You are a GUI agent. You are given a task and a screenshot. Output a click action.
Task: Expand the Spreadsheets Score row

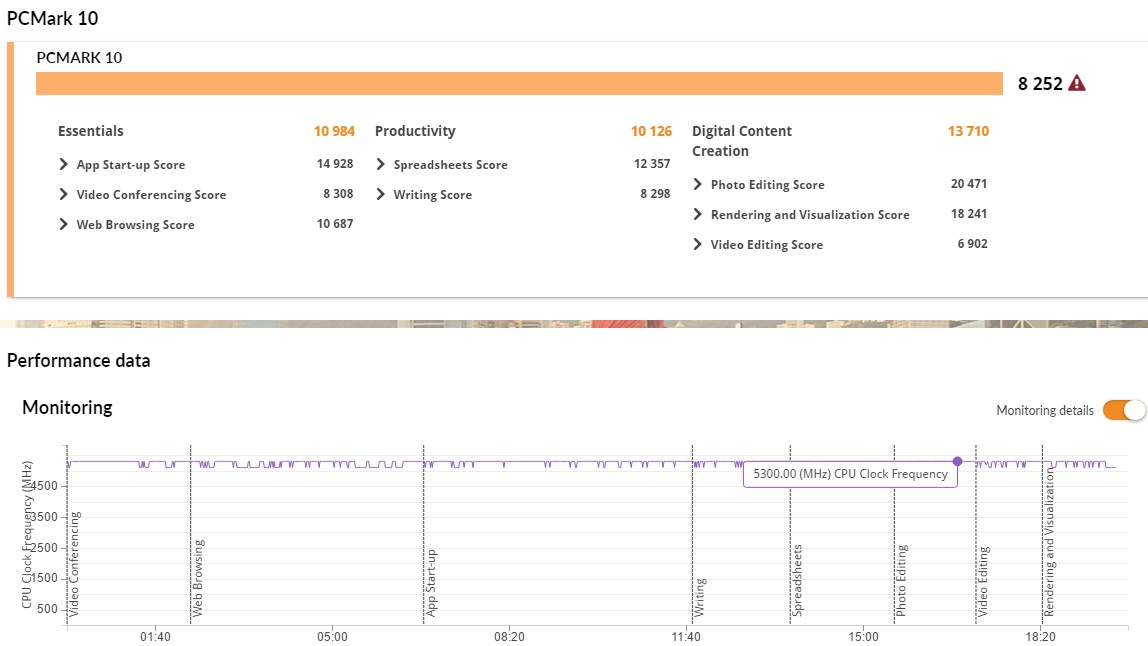click(x=381, y=164)
